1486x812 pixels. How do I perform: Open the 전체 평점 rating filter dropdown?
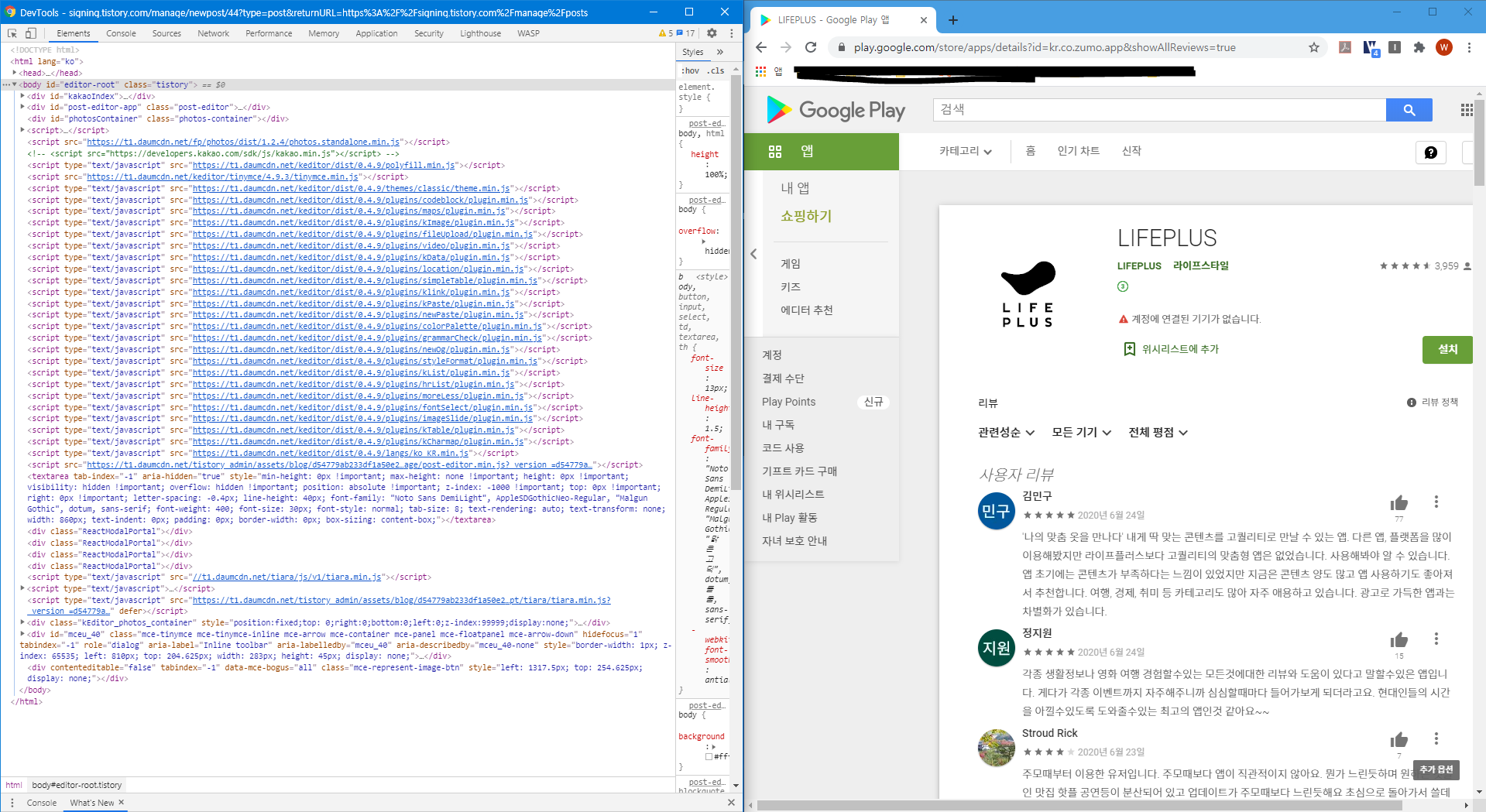1158,433
